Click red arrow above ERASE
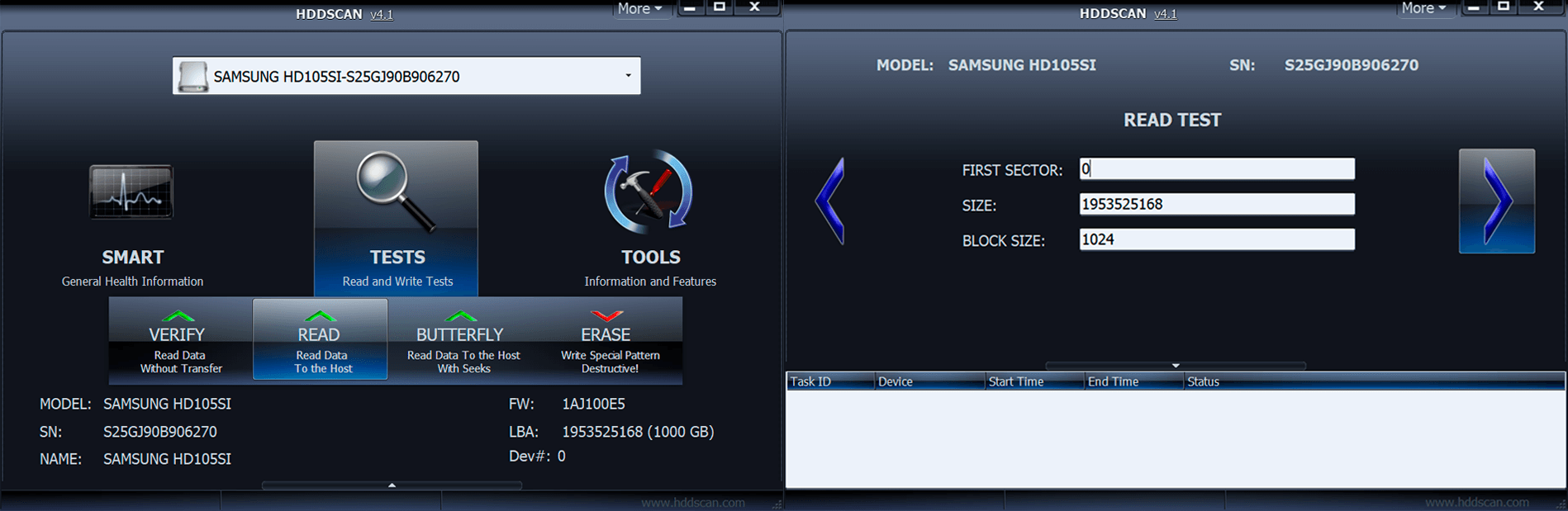This screenshot has width=1568, height=511. (606, 316)
